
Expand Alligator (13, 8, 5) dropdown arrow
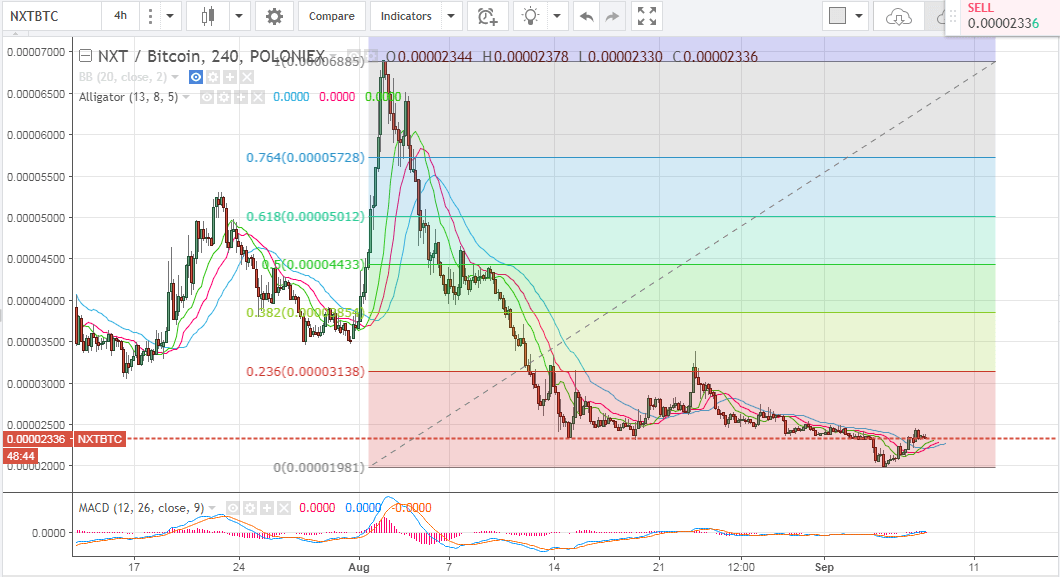[186, 98]
